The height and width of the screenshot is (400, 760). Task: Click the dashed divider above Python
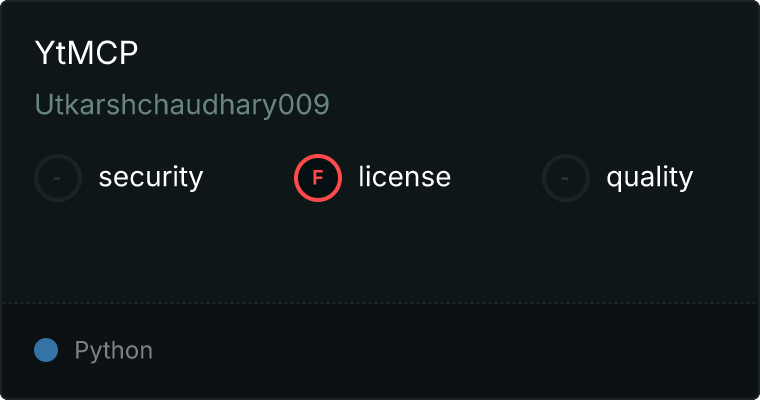click(x=380, y=303)
